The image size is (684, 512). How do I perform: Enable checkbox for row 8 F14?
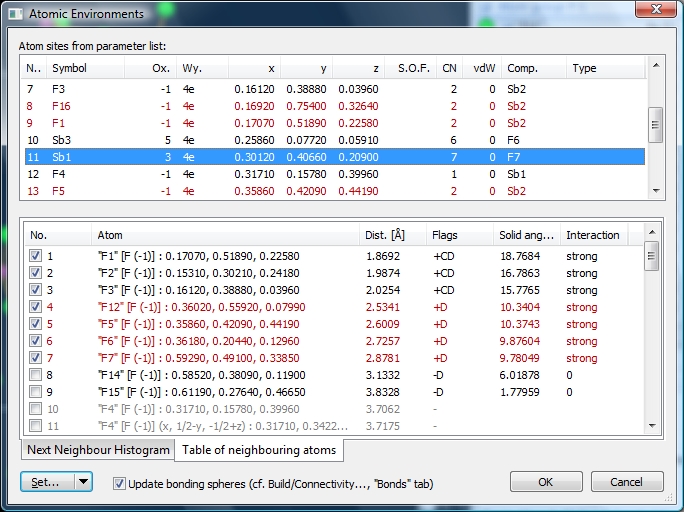(36, 375)
